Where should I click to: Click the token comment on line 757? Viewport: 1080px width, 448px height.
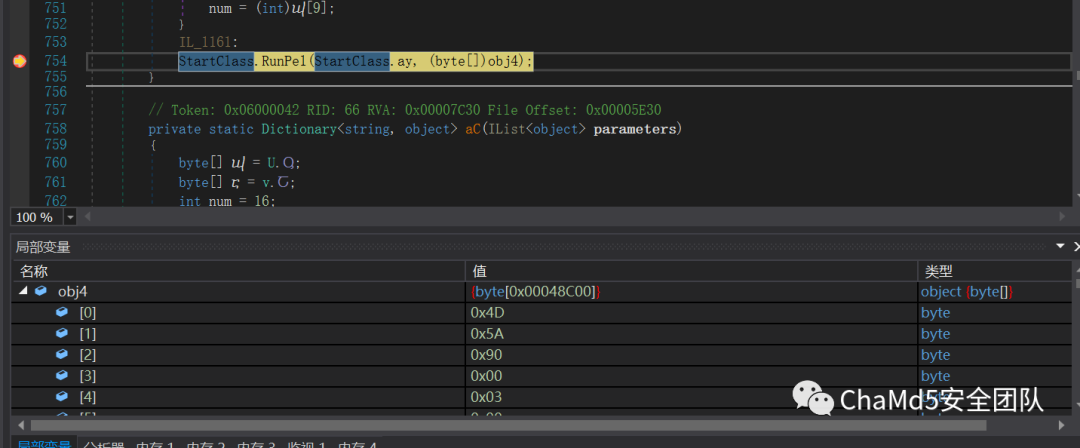pyautogui.click(x=405, y=110)
